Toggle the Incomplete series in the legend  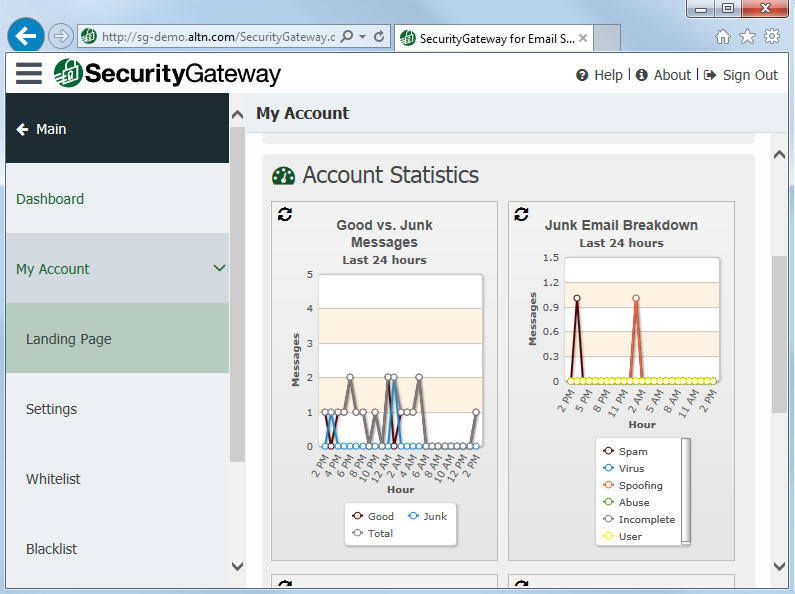pos(639,519)
